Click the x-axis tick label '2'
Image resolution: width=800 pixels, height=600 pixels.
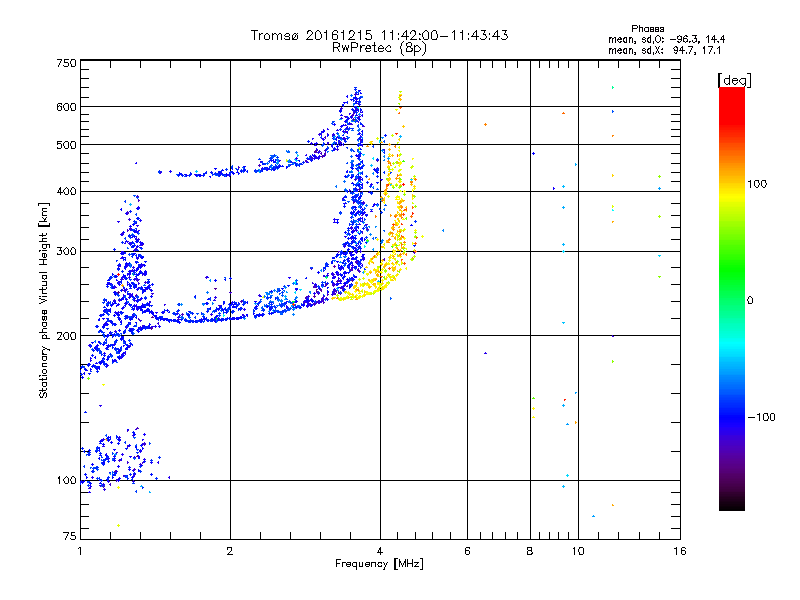(x=230, y=551)
